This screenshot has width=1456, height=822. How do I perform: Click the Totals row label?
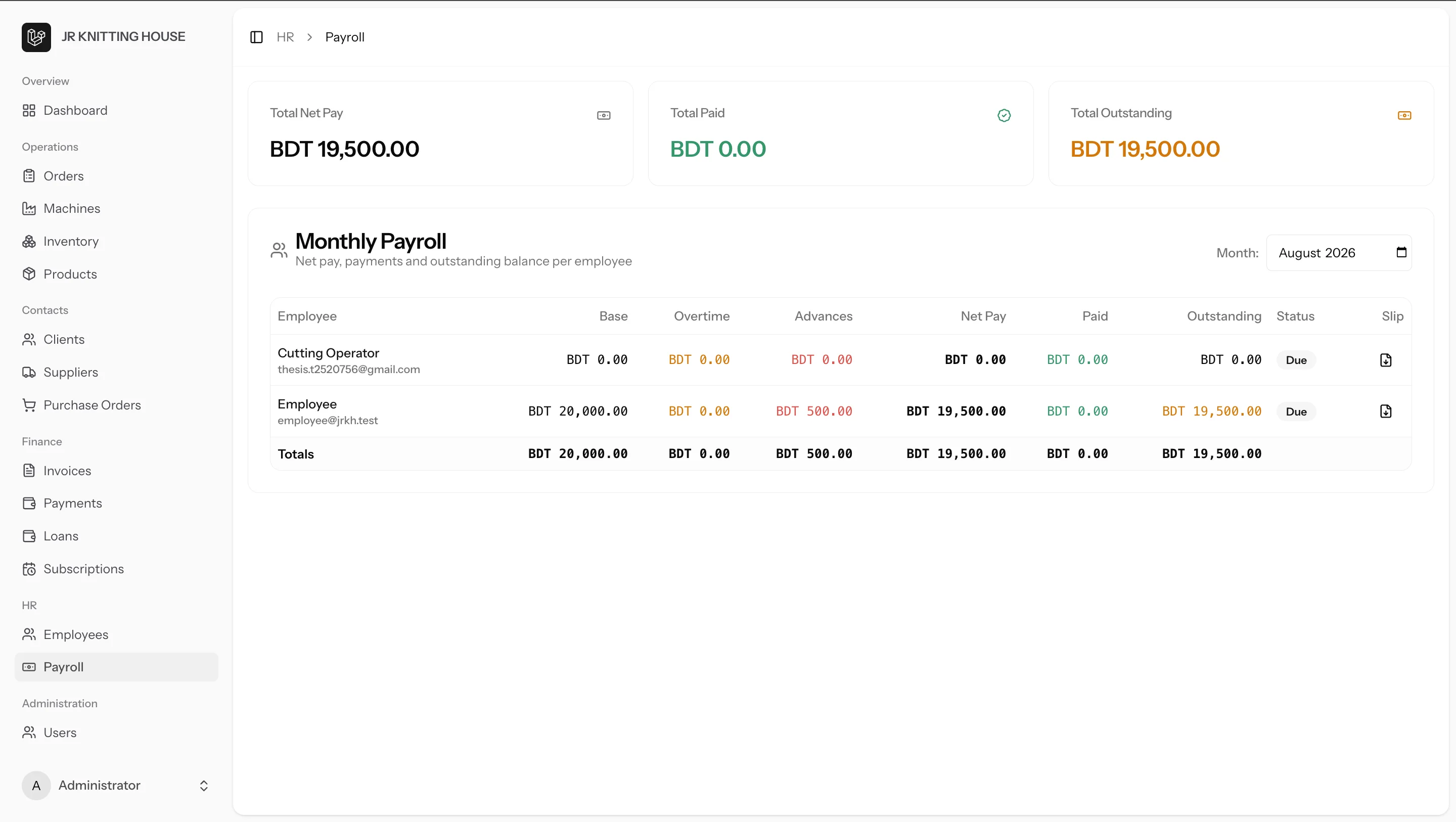point(296,454)
